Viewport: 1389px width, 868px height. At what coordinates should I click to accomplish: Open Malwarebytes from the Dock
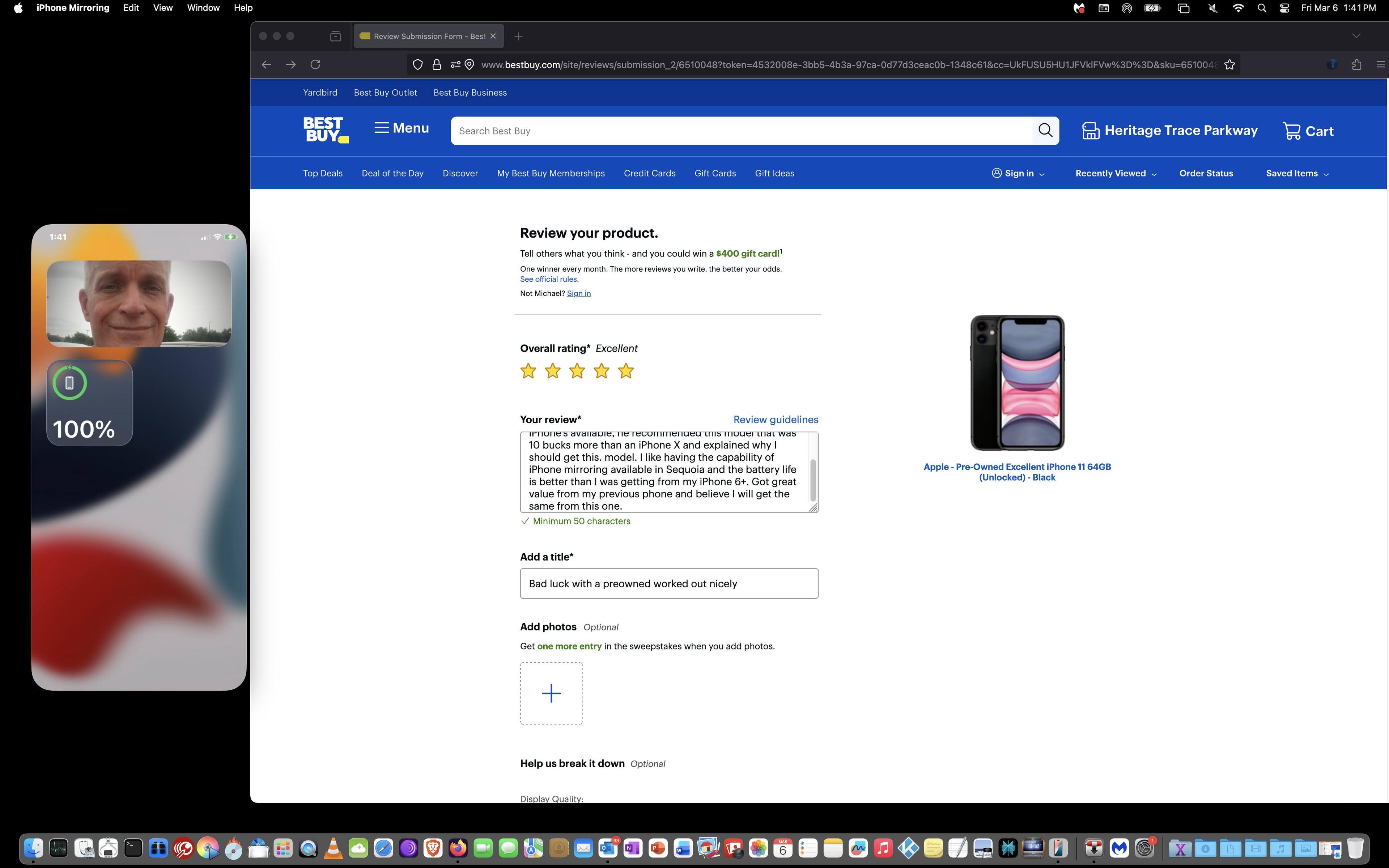pyautogui.click(x=1119, y=848)
